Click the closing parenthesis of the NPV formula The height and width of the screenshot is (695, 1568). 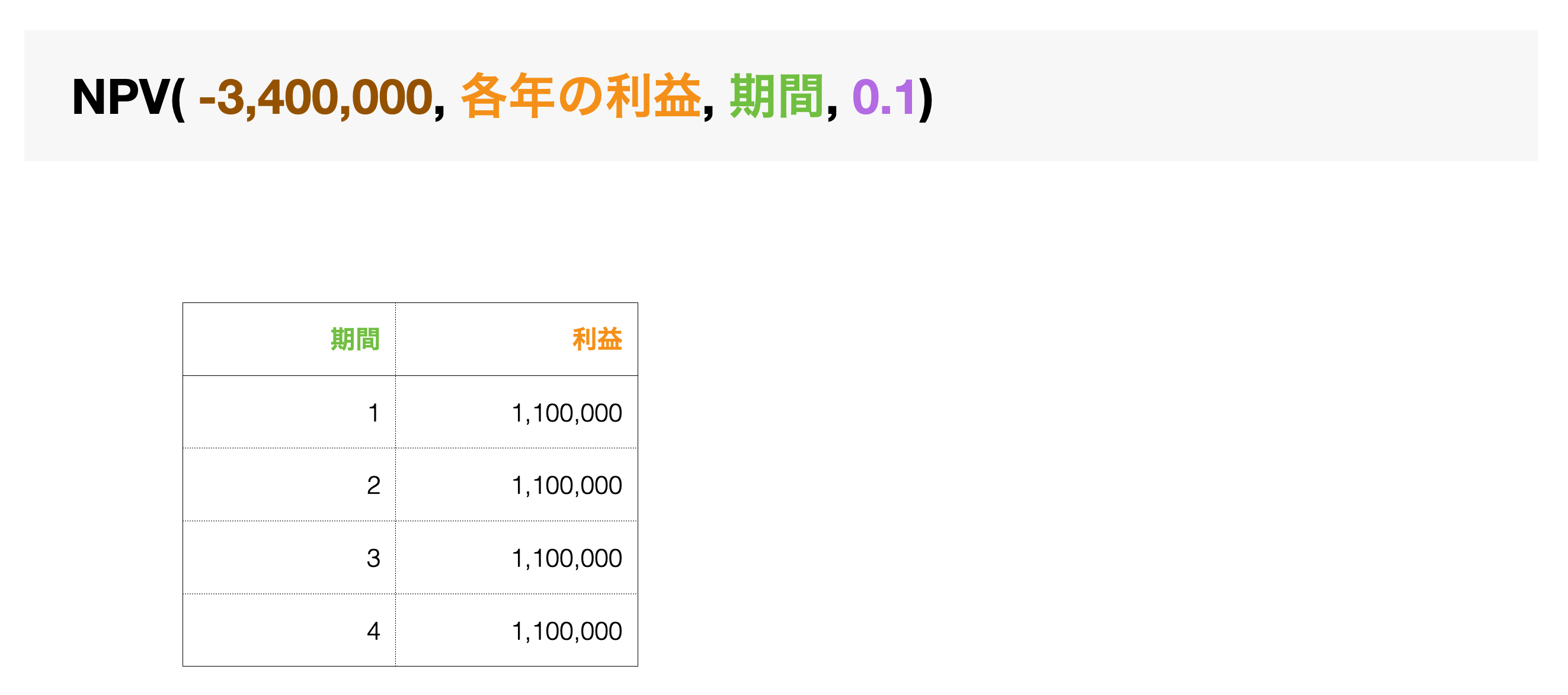click(x=925, y=98)
